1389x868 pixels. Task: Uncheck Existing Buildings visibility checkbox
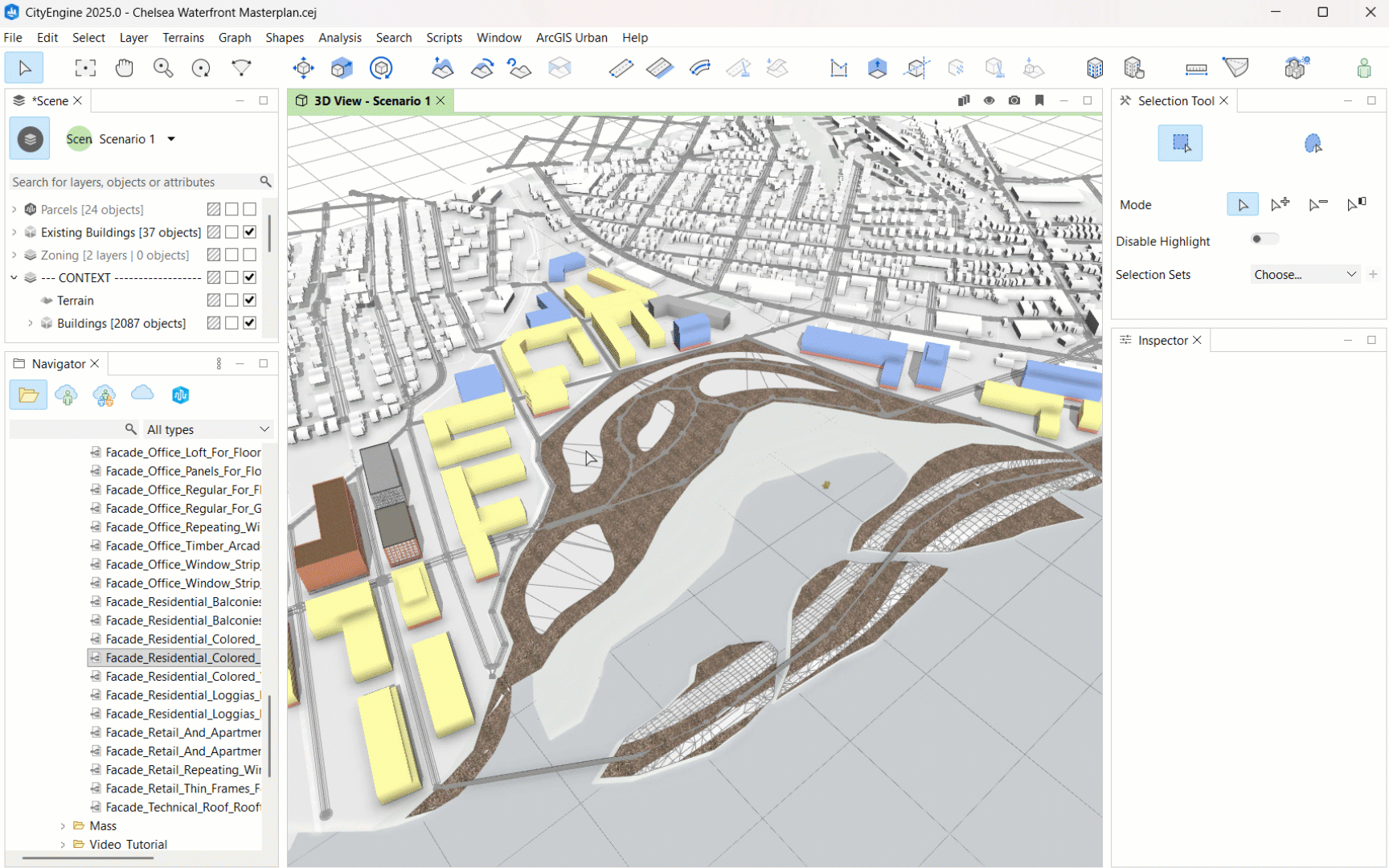pyautogui.click(x=250, y=232)
